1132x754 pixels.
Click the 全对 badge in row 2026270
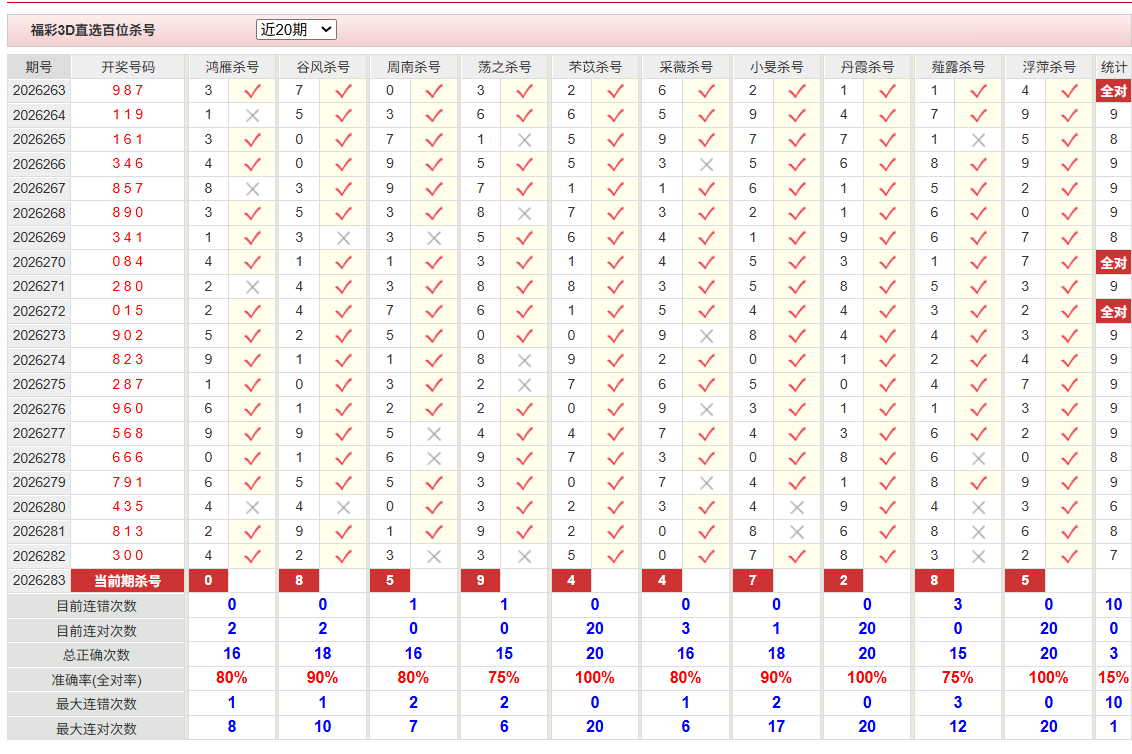point(1113,263)
